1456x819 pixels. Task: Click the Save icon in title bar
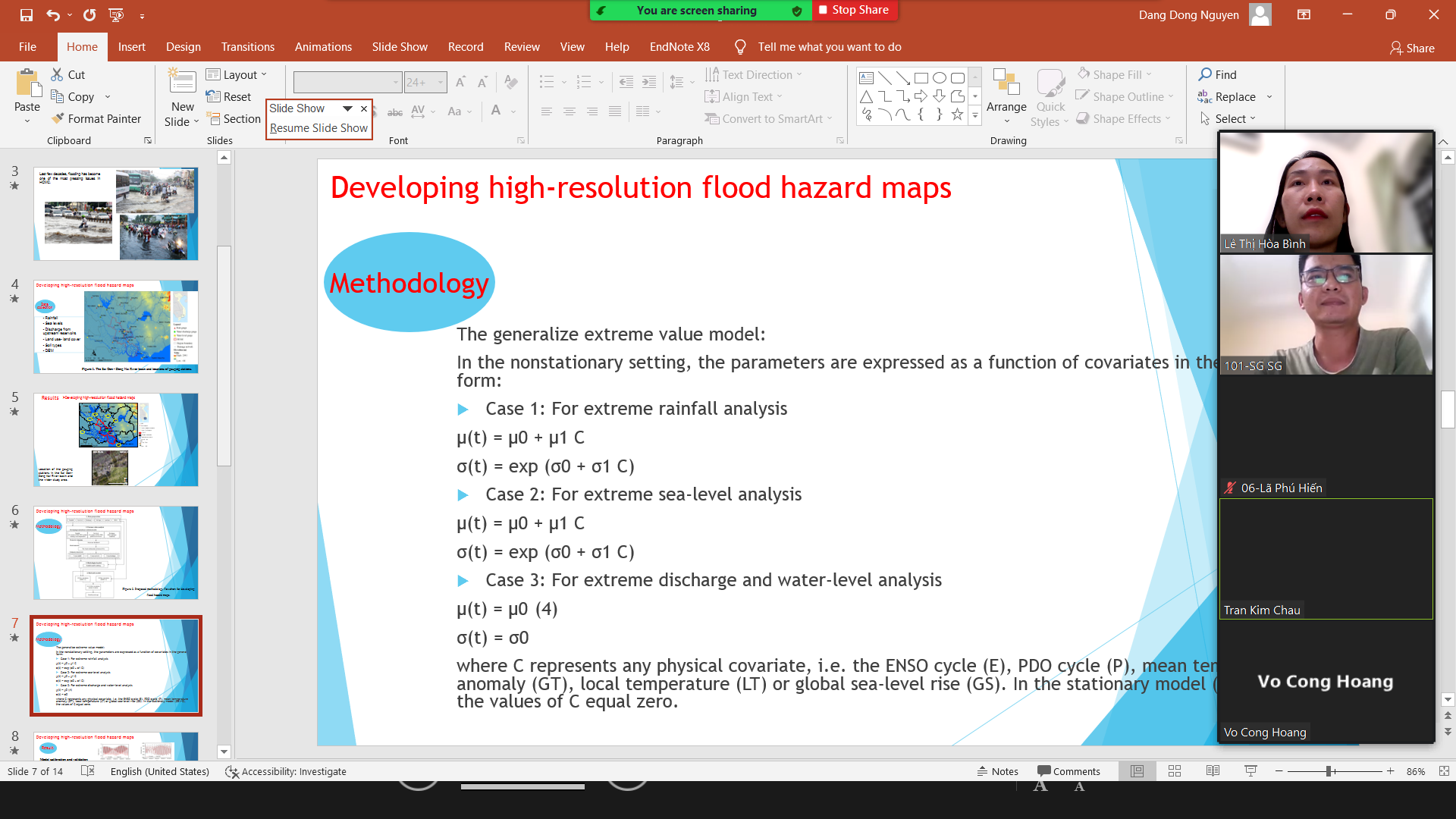click(x=27, y=14)
